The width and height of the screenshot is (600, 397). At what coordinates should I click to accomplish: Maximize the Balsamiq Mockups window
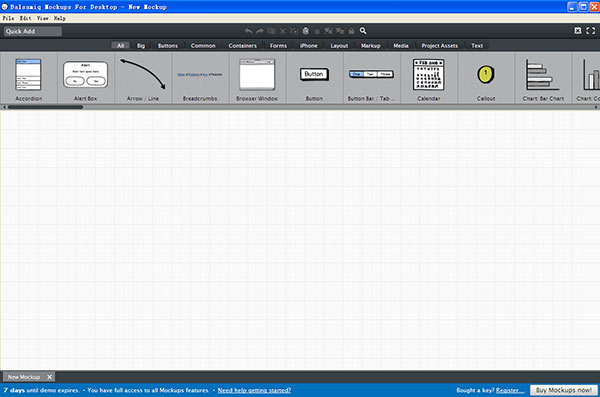pyautogui.click(x=583, y=7)
